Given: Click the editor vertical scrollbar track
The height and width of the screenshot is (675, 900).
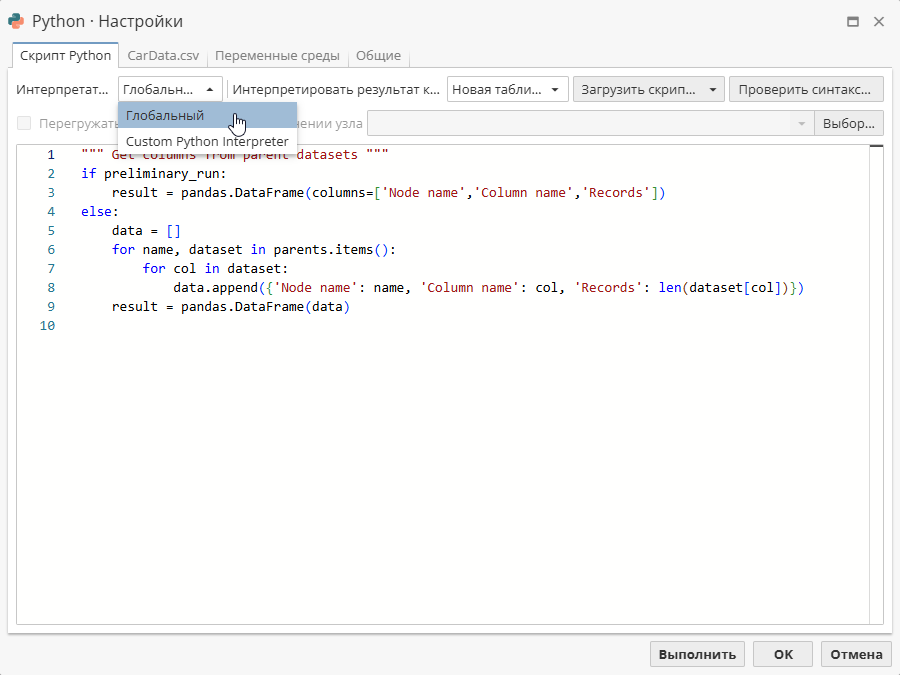Looking at the screenshot, I should [876, 385].
